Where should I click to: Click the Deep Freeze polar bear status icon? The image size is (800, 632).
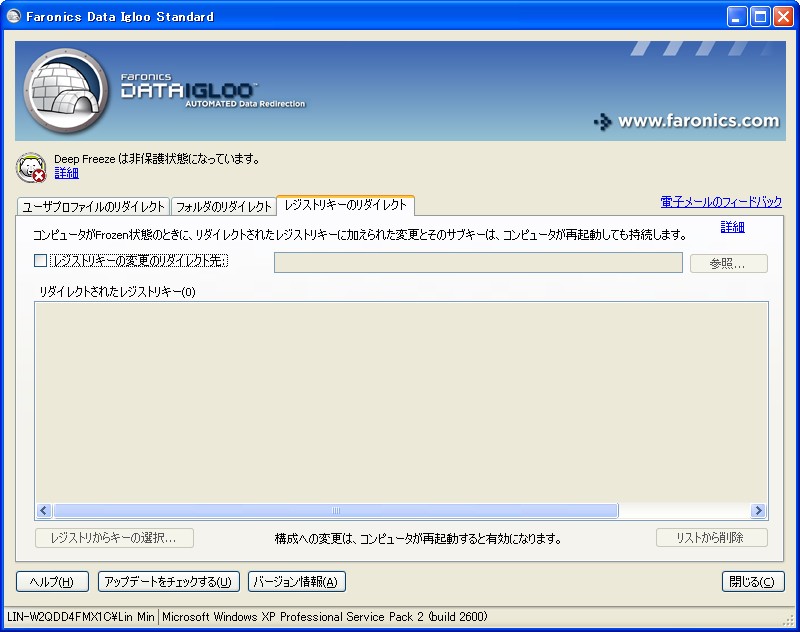[x=31, y=167]
